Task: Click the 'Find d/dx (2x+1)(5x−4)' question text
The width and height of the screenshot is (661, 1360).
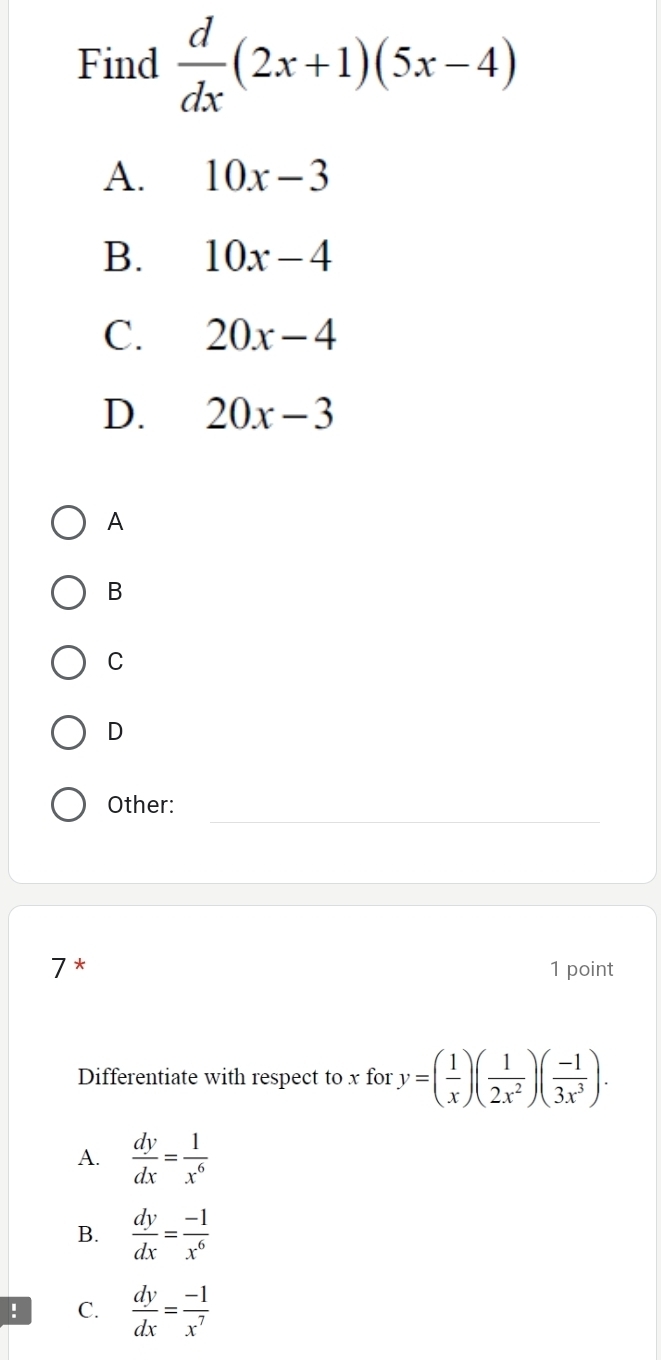Action: point(300,69)
